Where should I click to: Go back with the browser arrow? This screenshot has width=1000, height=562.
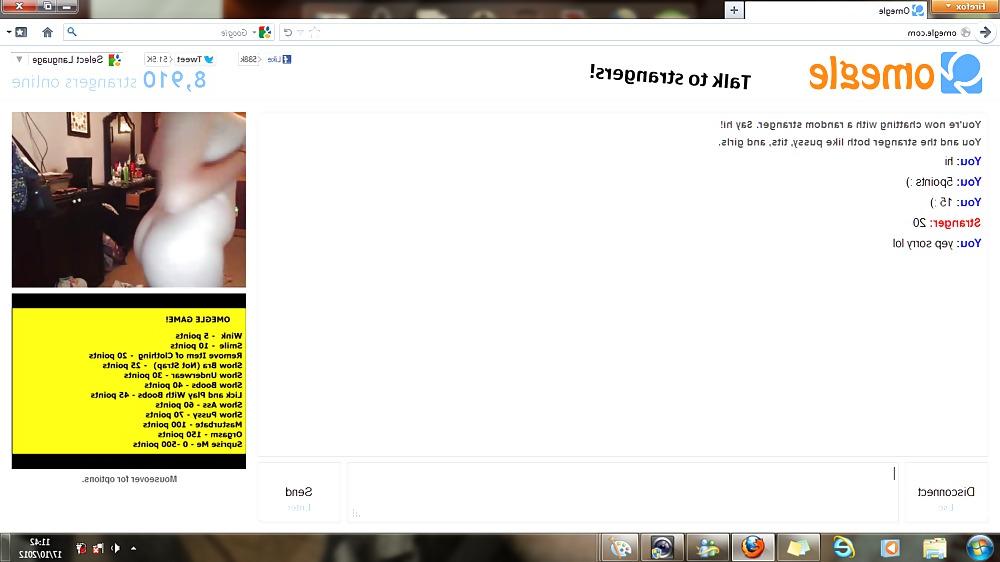tap(986, 33)
